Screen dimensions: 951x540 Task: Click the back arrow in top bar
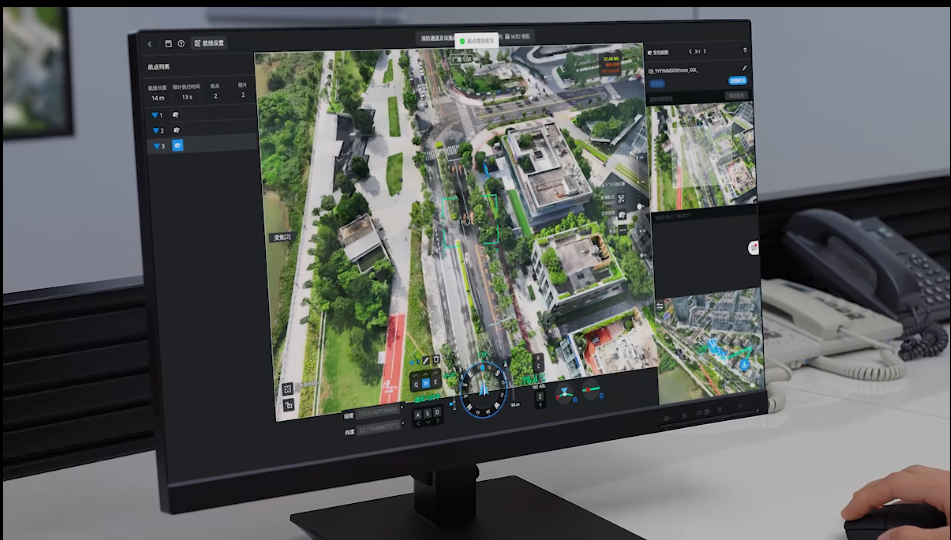pyautogui.click(x=150, y=44)
